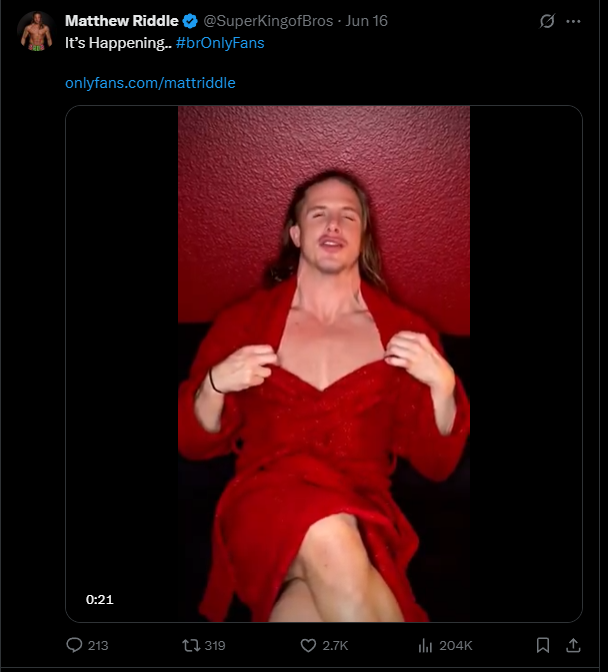Screen dimensions: 608x672
Task: Click the 319 reposts count
Action: (215, 645)
